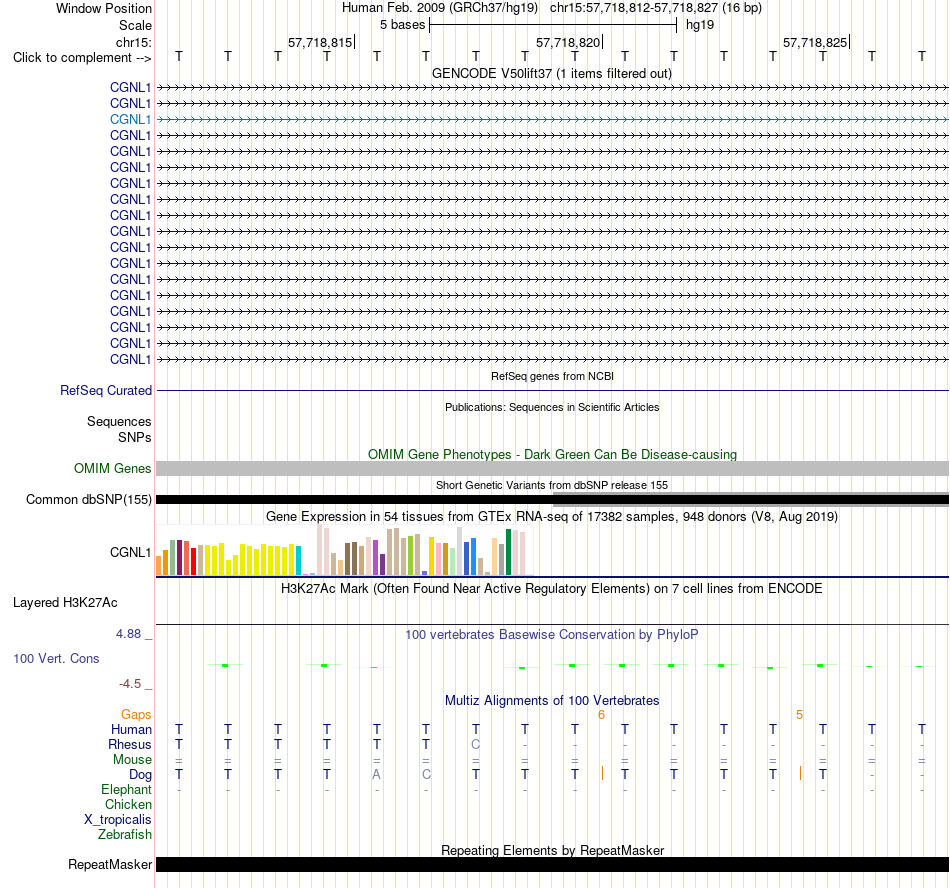Click the orange gap count 6

(602, 715)
